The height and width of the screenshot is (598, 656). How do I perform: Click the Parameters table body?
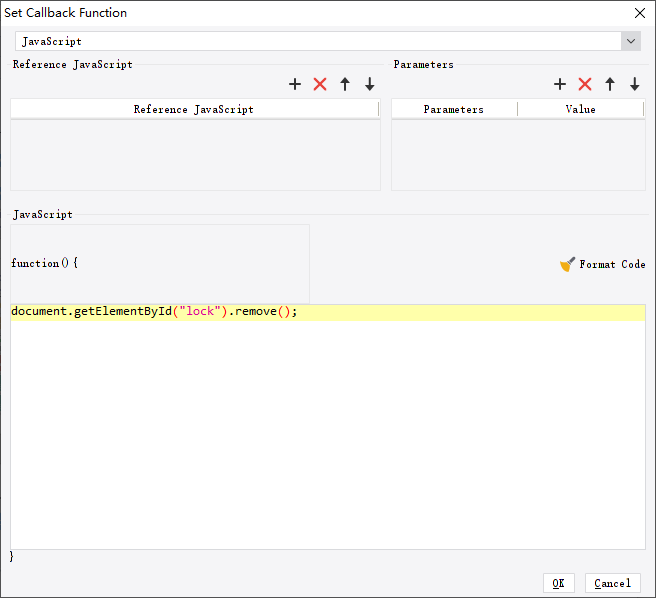pyautogui.click(x=518, y=155)
